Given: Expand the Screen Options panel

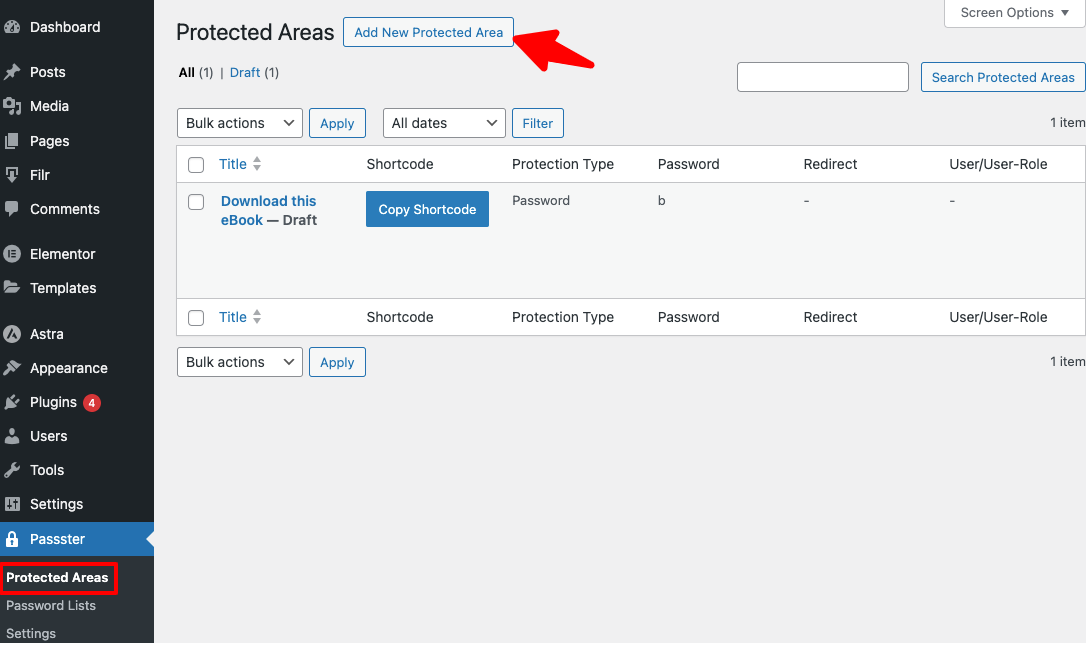Looking at the screenshot, I should pos(1013,13).
